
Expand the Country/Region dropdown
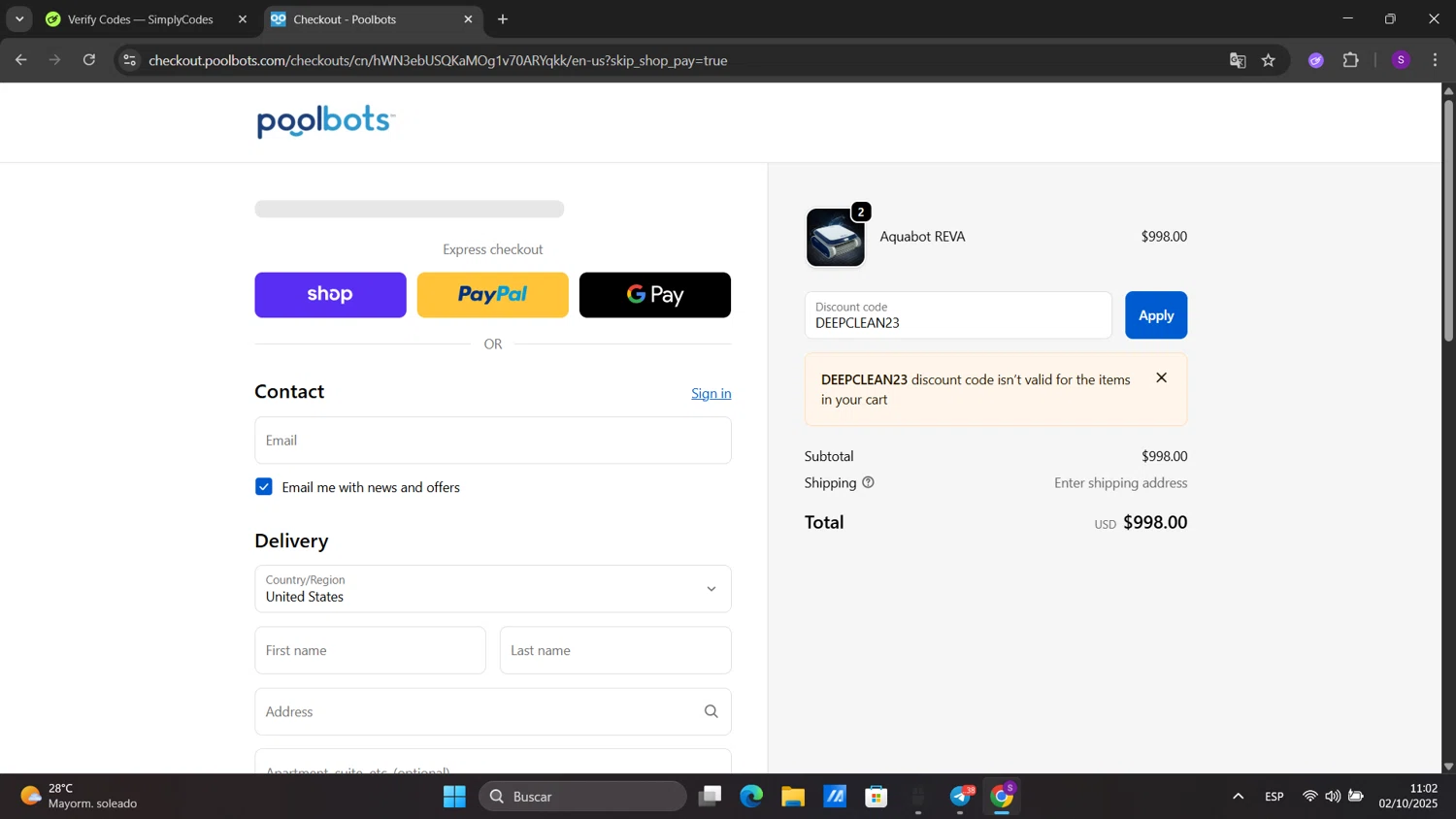[493, 589]
